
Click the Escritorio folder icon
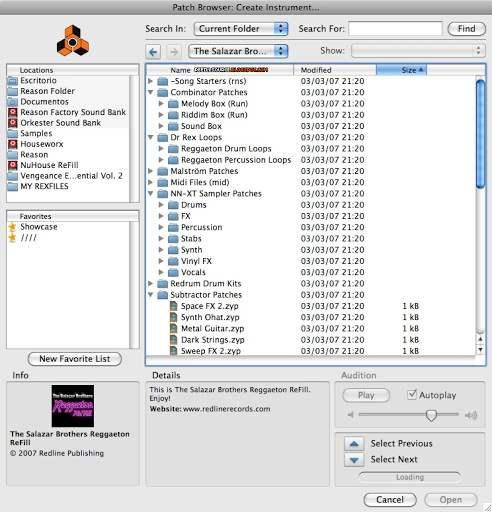tap(13, 81)
